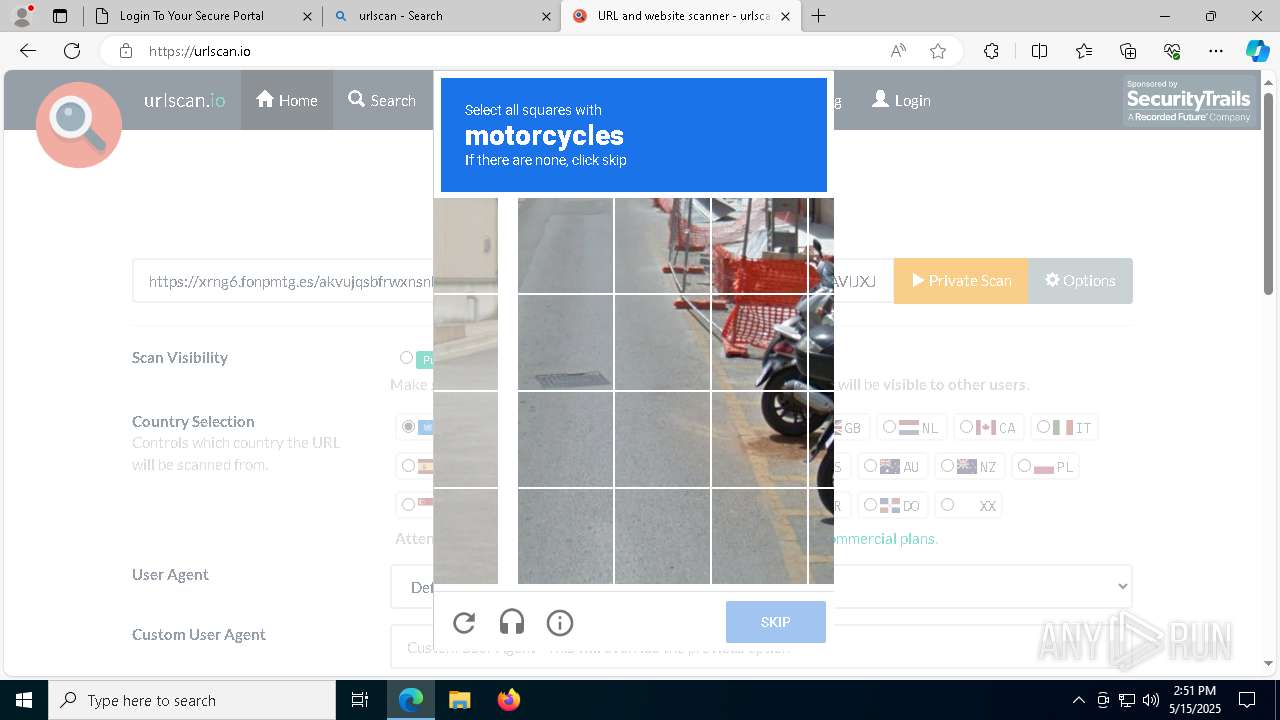
Task: Start a Private Scan
Action: coord(961,281)
